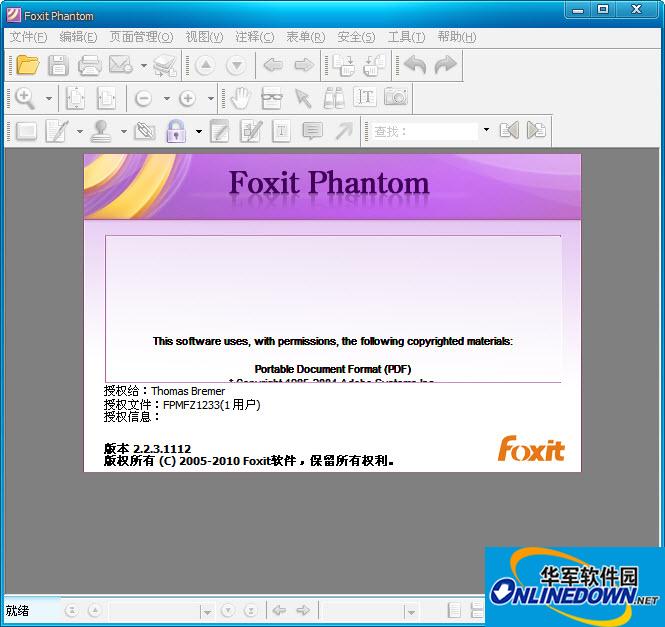Open the 视图(V) menu
The image size is (665, 627).
click(204, 37)
